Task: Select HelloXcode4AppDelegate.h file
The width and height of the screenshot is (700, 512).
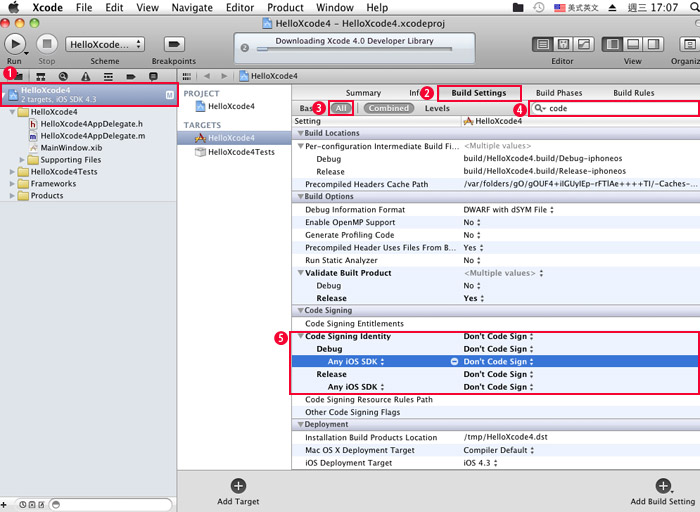Action: (92, 124)
